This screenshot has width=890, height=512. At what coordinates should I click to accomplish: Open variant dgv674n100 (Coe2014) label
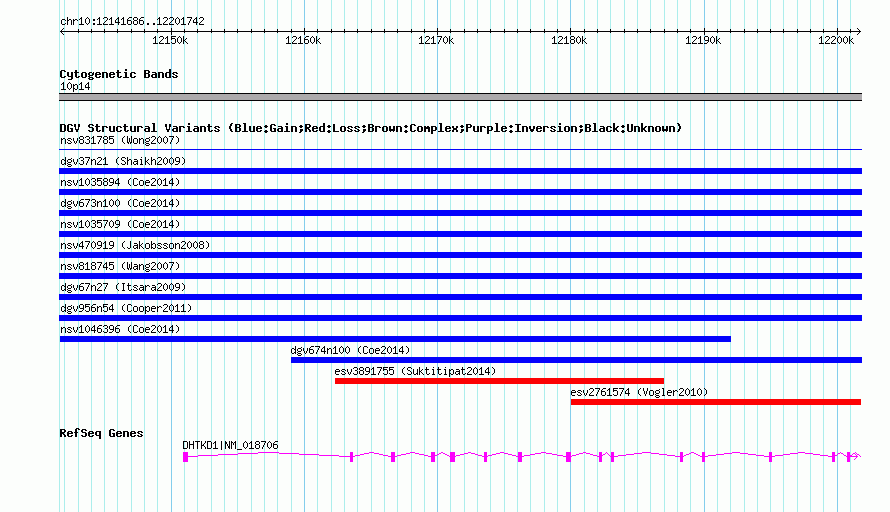tap(350, 350)
